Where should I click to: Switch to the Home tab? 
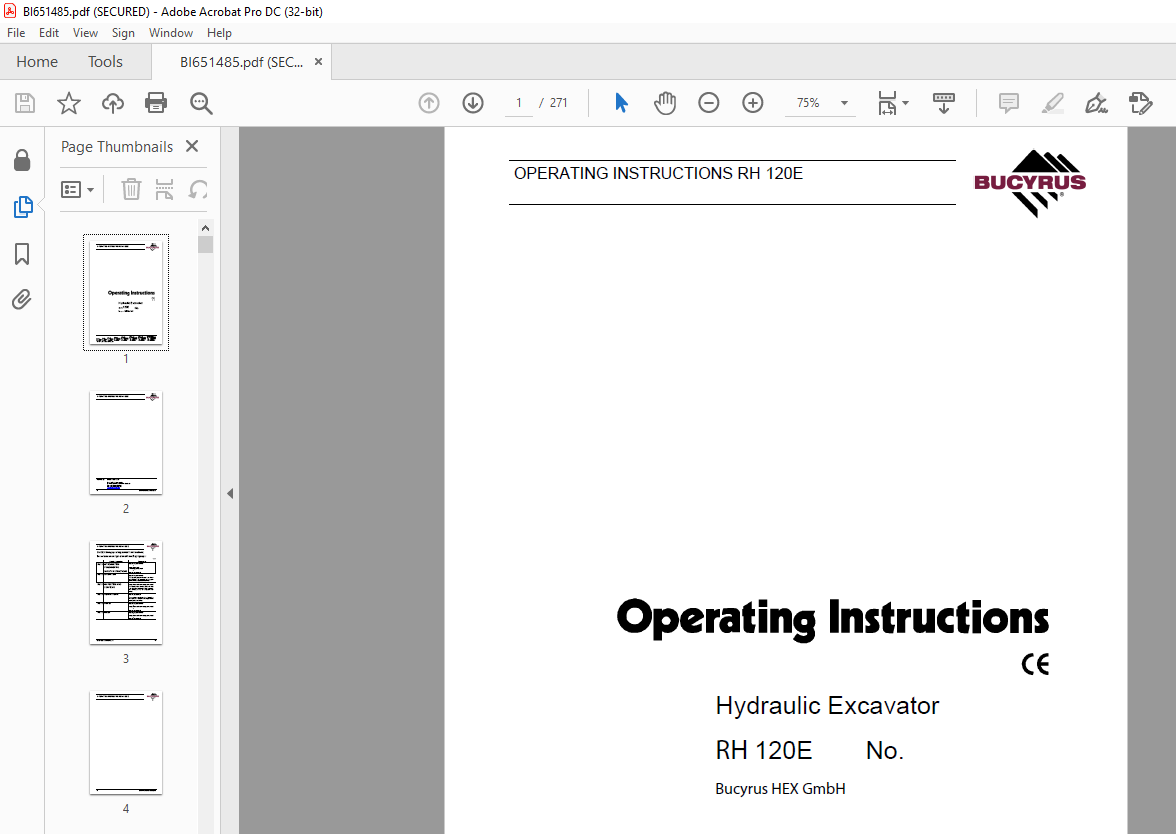pyautogui.click(x=37, y=62)
